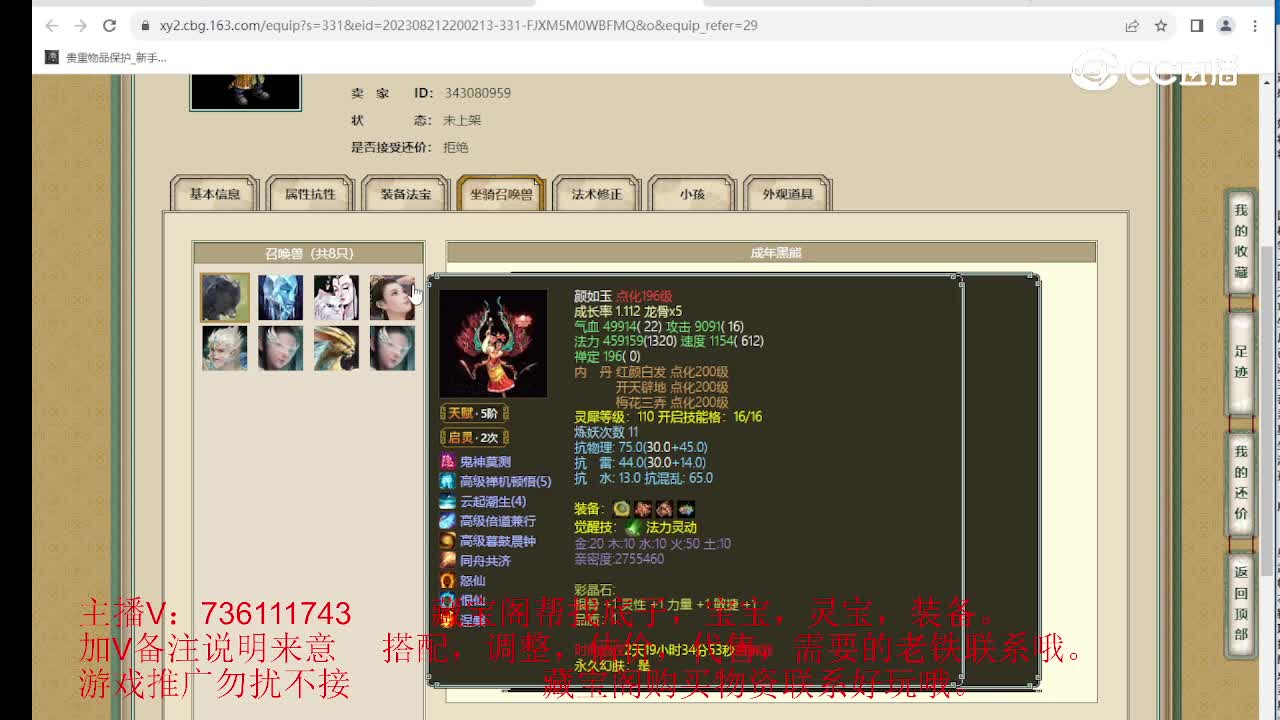Viewport: 1280px width, 720px height.
Task: Select the white spiky-haired summon portrait
Action: tap(225, 348)
